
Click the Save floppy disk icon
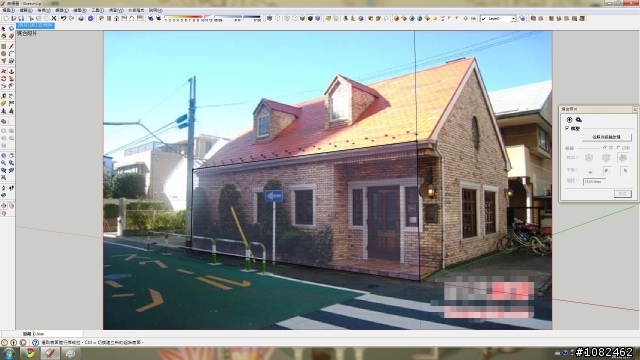(21, 18)
